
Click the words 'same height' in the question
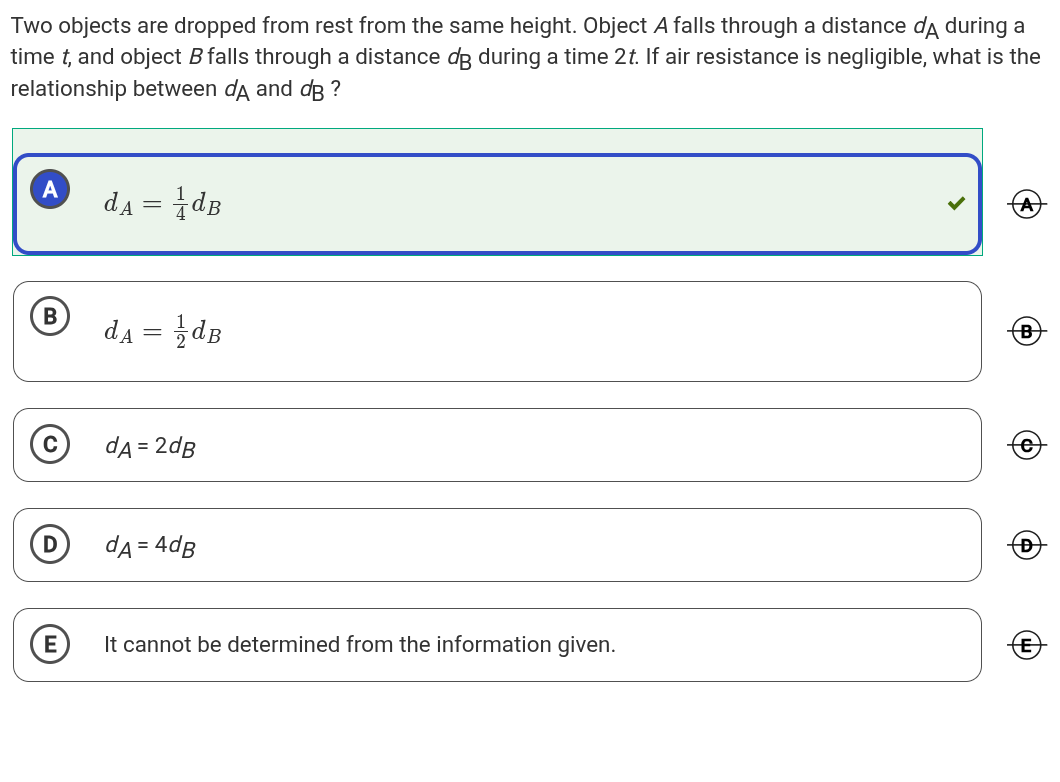[516, 26]
